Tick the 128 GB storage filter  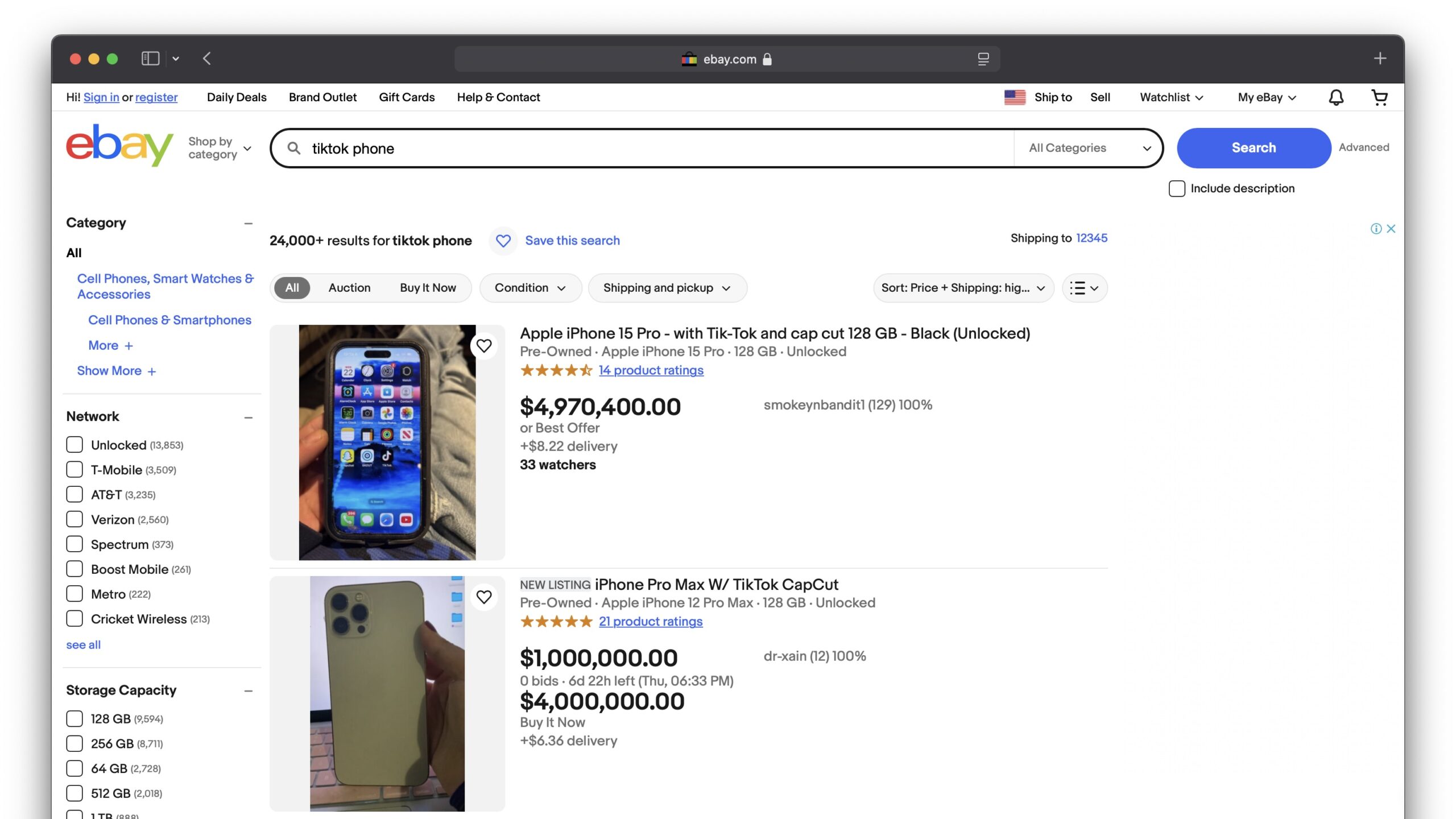point(75,719)
